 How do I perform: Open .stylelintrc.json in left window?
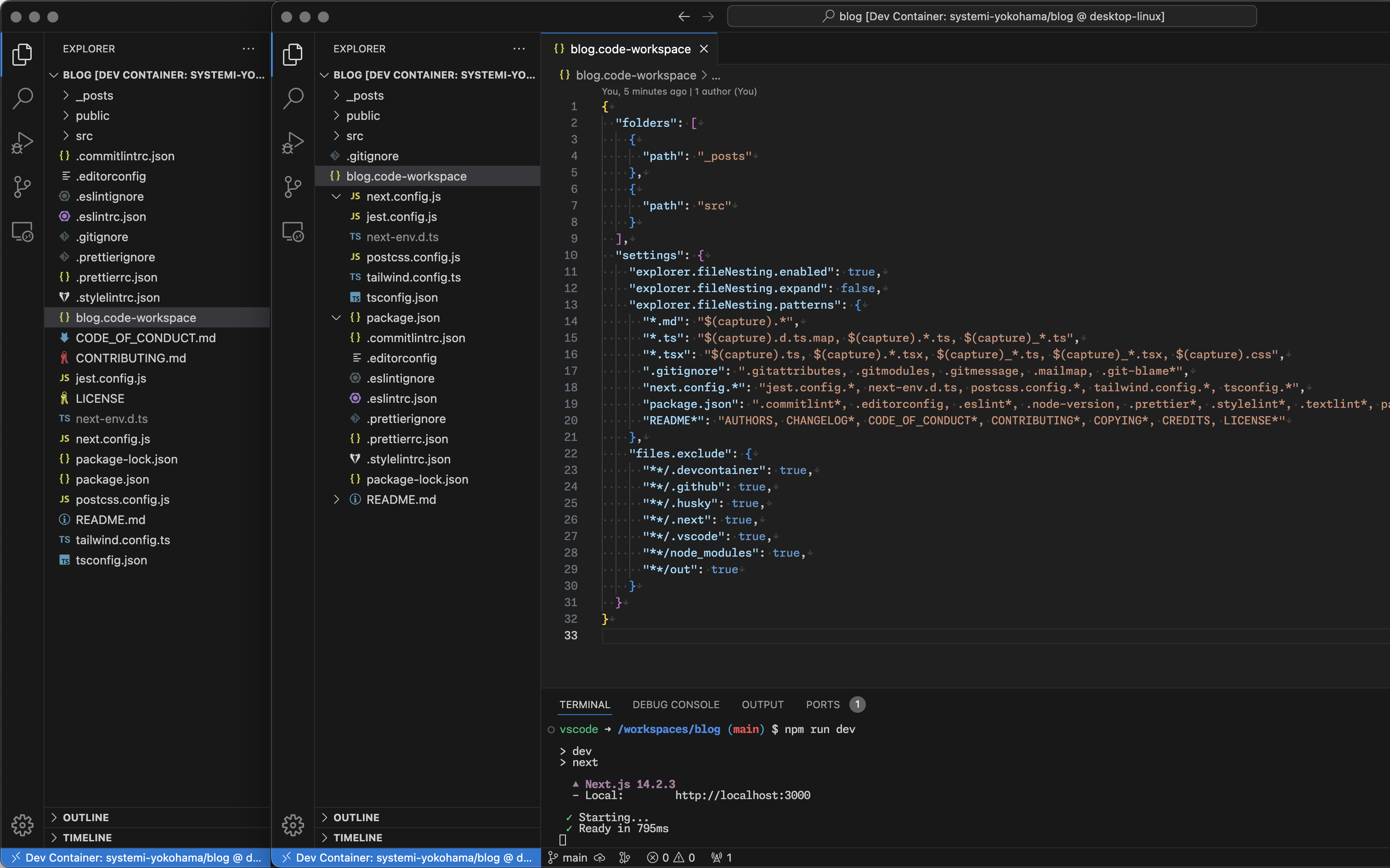tap(157, 298)
